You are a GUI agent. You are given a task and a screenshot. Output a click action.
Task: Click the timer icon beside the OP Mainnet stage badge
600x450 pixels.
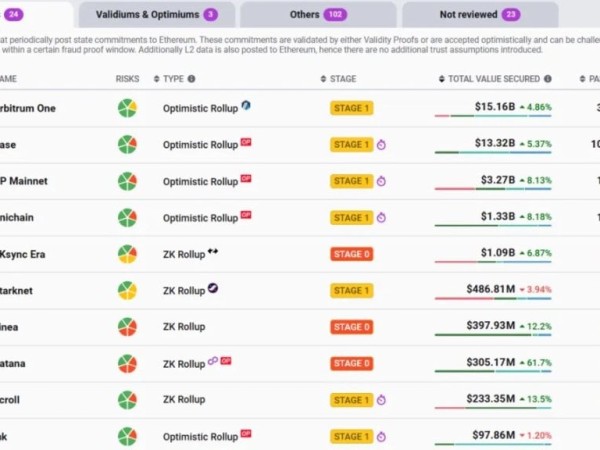(381, 181)
